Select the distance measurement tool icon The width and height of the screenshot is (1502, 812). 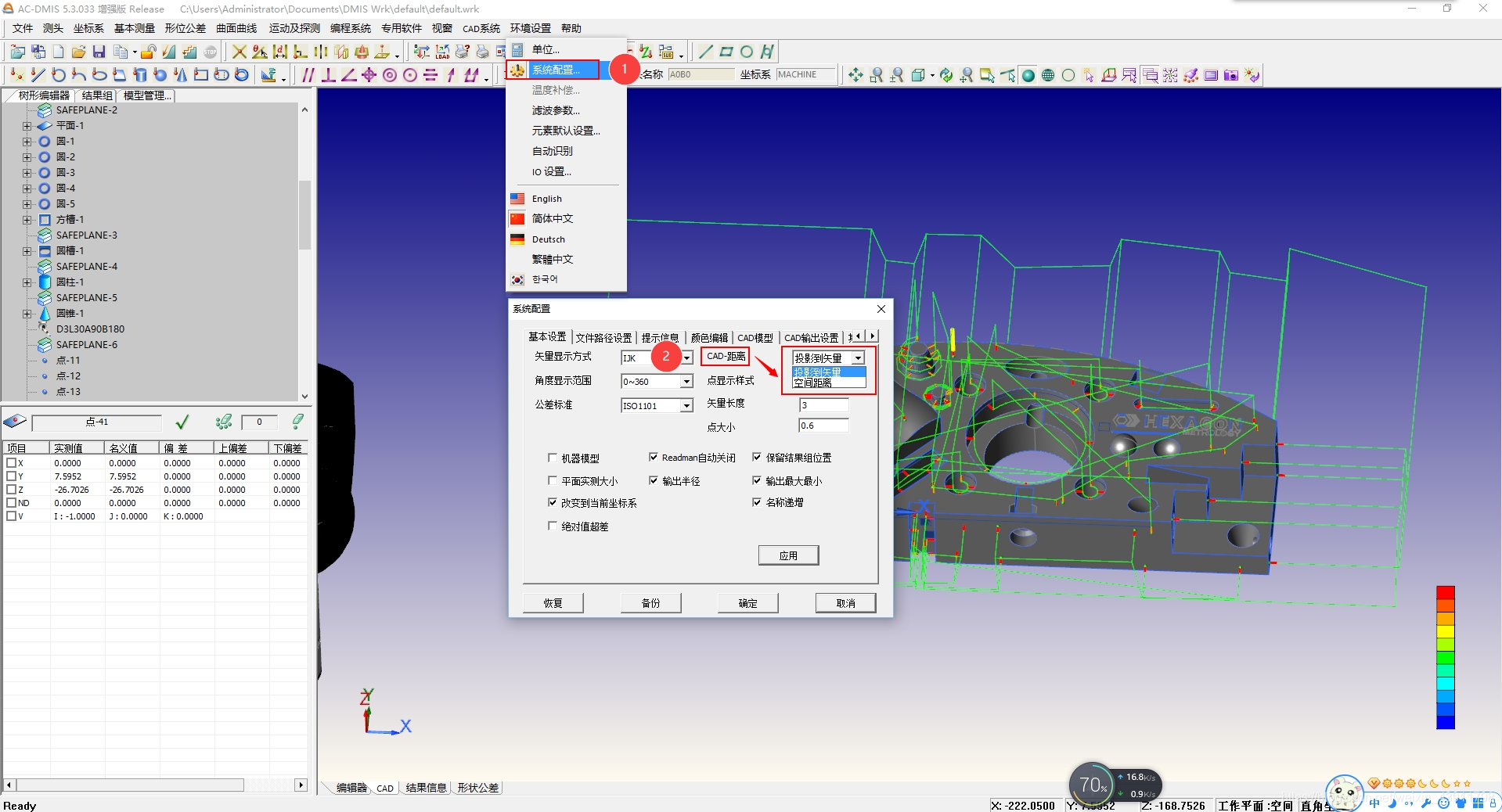click(x=280, y=52)
